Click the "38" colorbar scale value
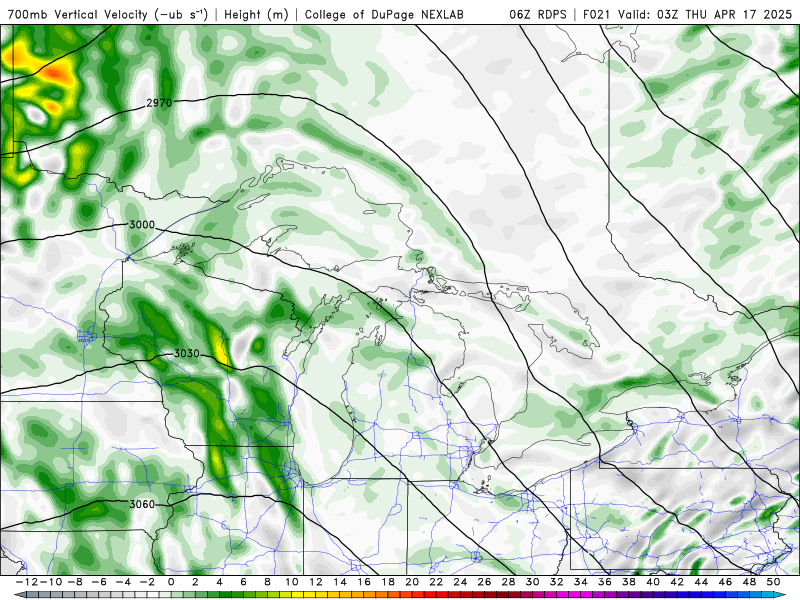Viewport: 800px width, 600px height. coord(629,582)
